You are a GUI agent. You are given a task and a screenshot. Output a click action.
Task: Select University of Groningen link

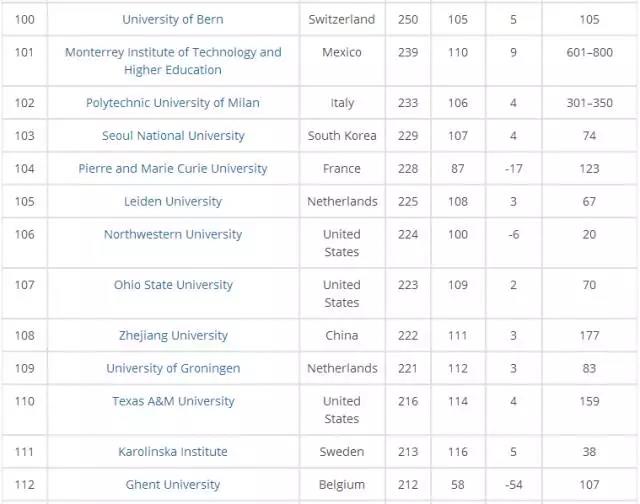pyautogui.click(x=173, y=368)
